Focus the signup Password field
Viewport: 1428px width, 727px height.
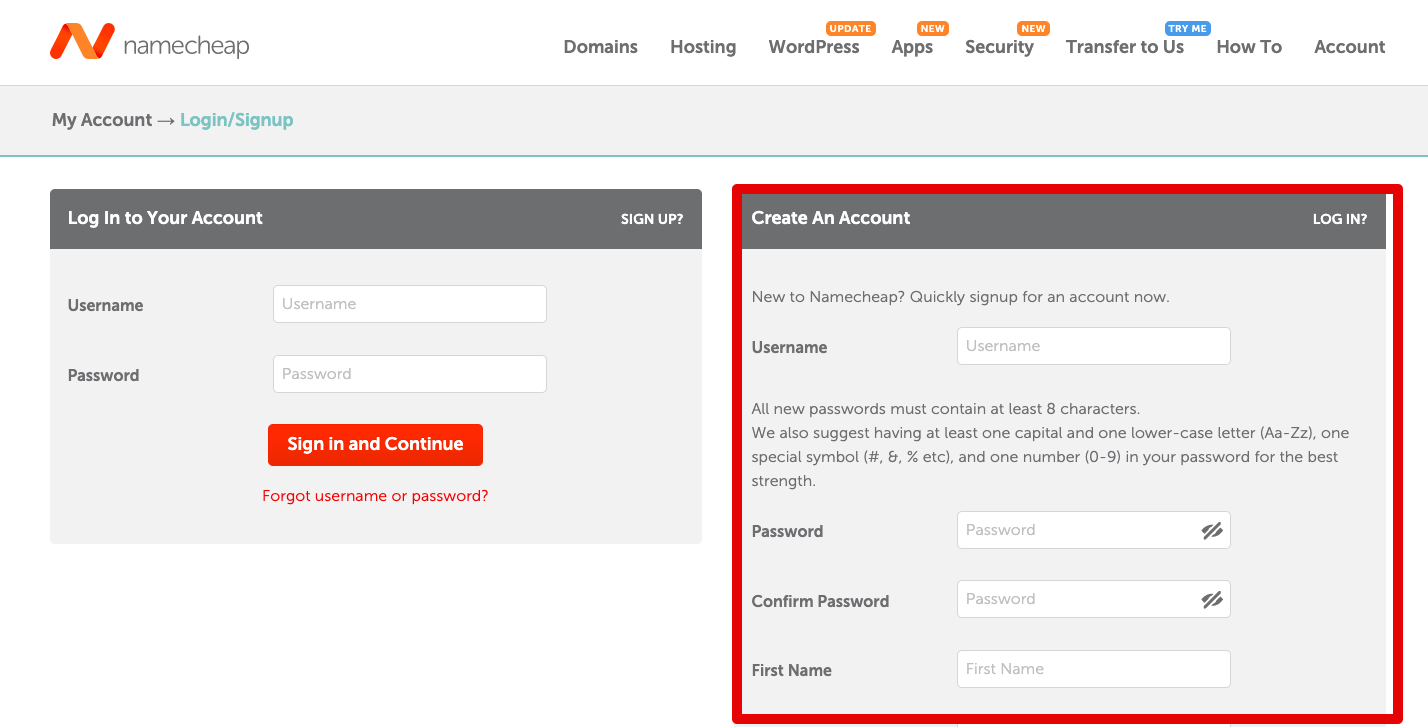[1093, 530]
